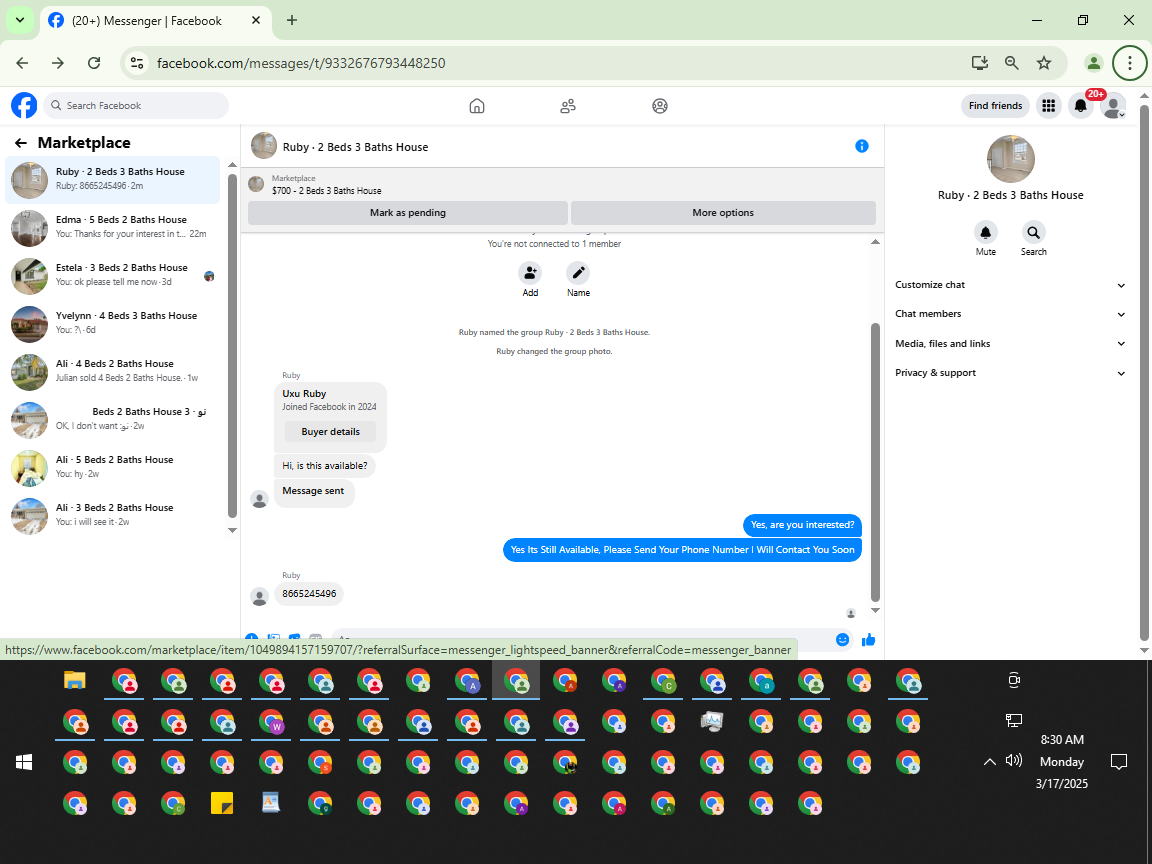This screenshot has width=1152, height=864.
Task: Open the Yvelynn 4 Beds 3 Baths conversation
Action: pos(112,323)
